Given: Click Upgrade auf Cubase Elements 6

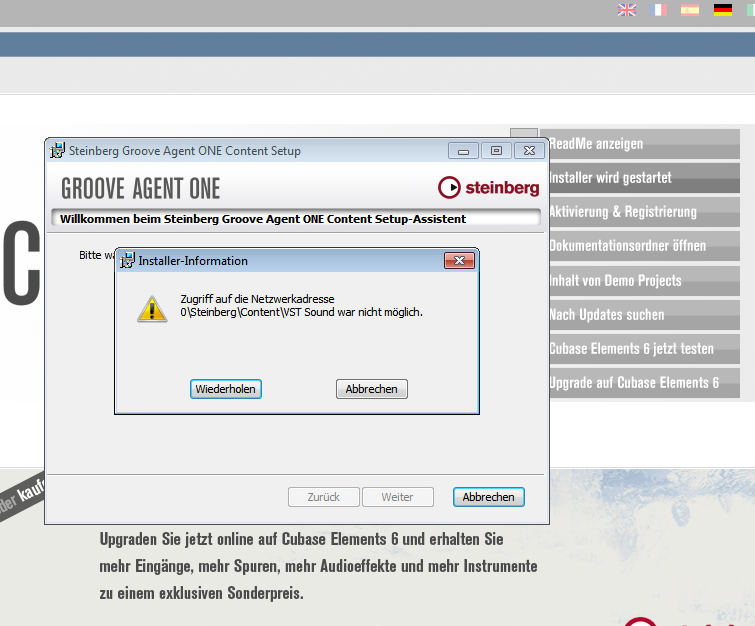Looking at the screenshot, I should click(644, 383).
